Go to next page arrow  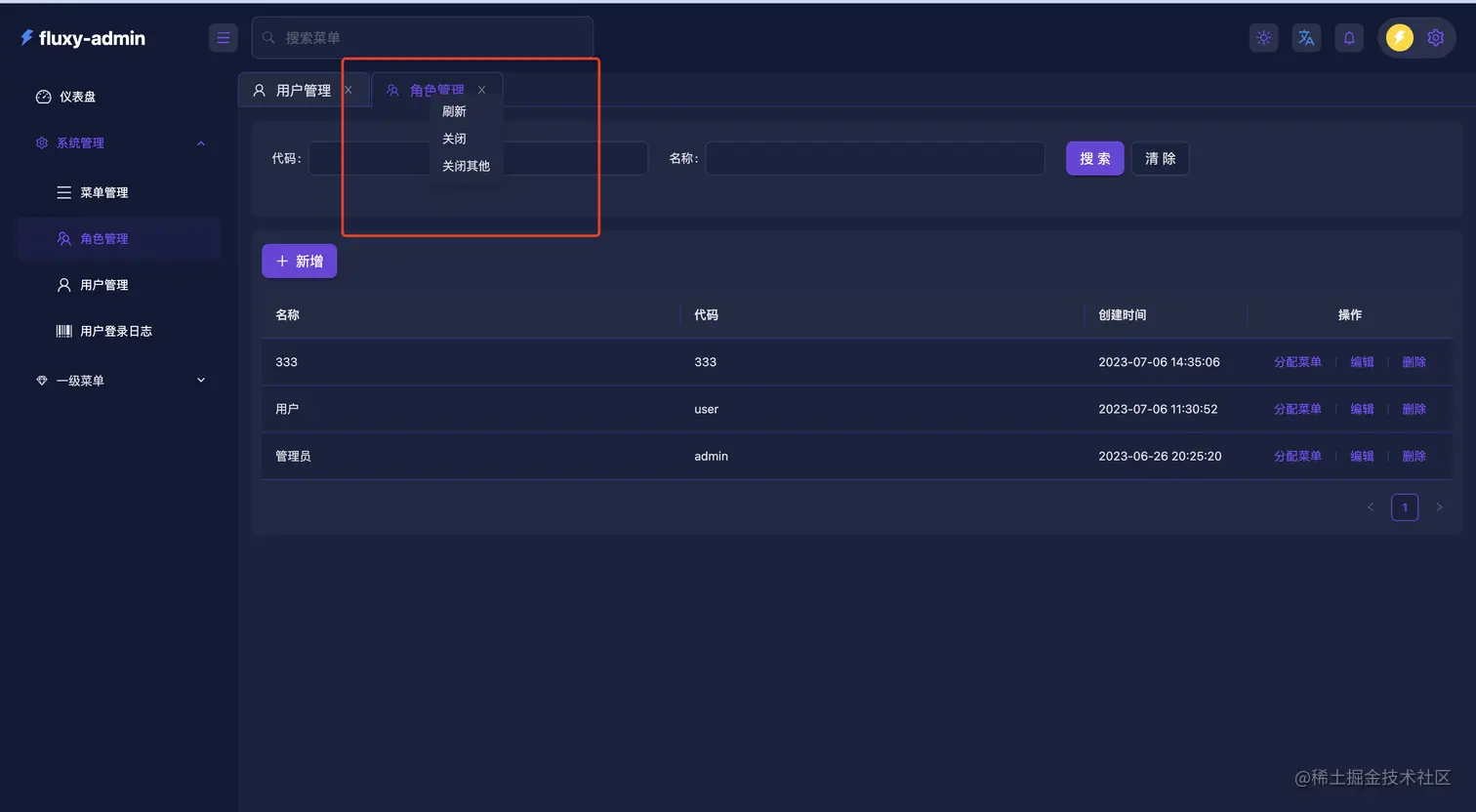[1439, 507]
